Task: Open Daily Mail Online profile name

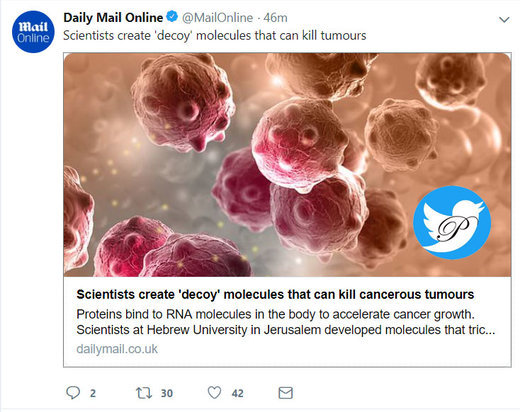Action: coord(113,17)
